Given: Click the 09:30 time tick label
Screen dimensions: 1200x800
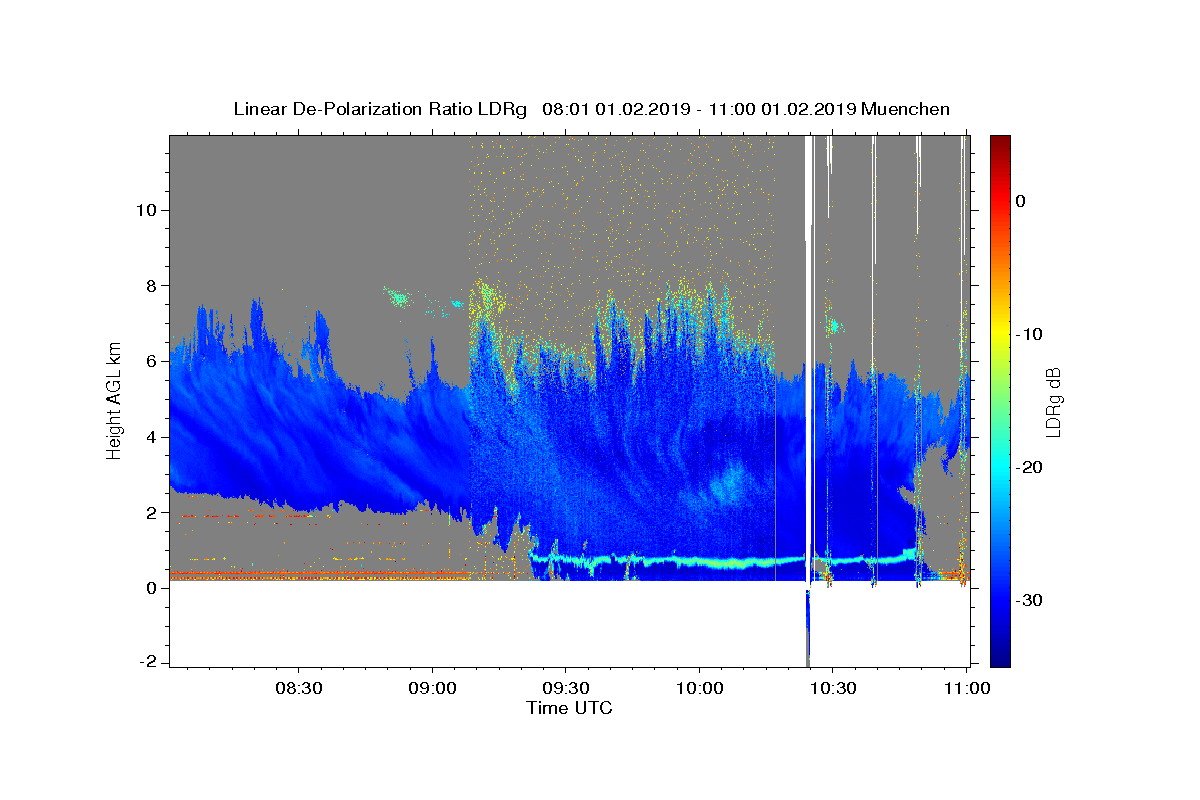Looking at the screenshot, I should tap(566, 689).
